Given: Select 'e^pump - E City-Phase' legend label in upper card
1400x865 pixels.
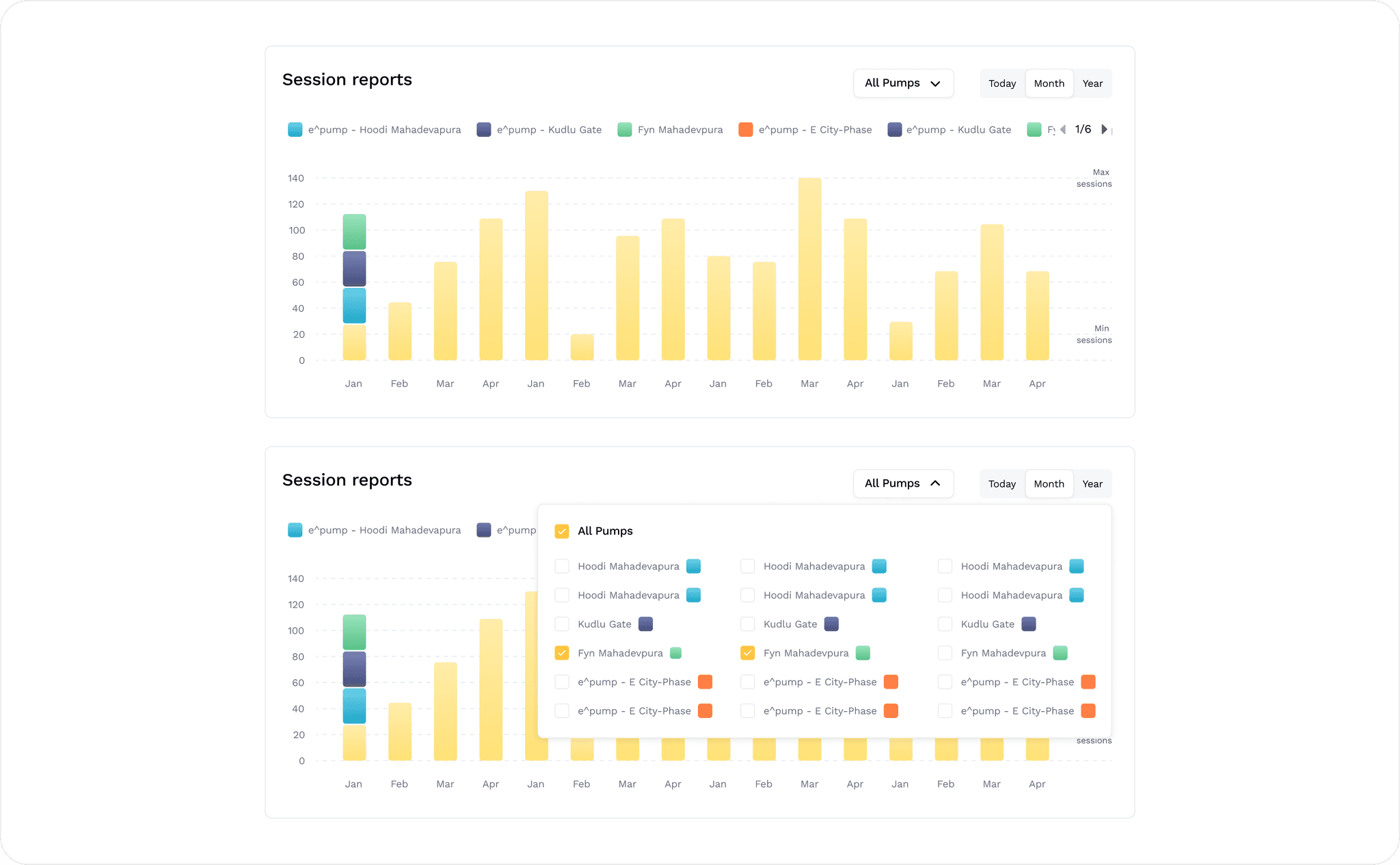Looking at the screenshot, I should pyautogui.click(x=816, y=130).
